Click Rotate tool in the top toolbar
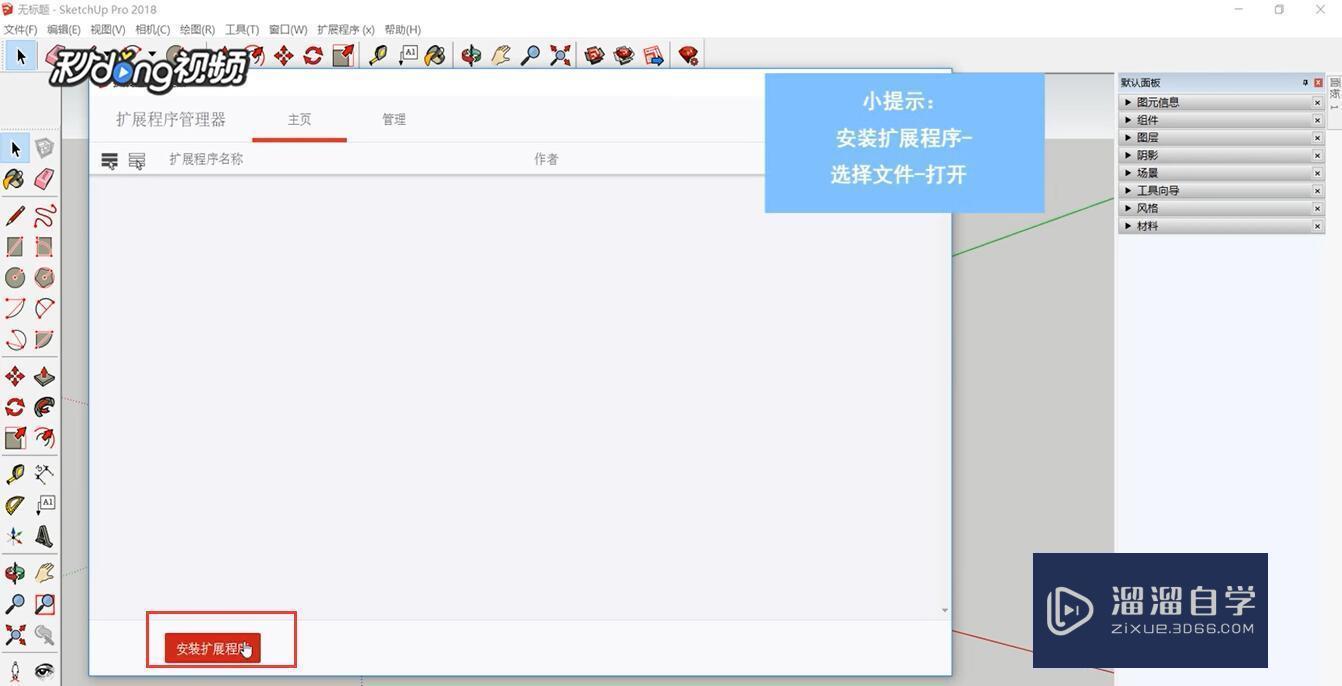This screenshot has height=686, width=1342. click(313, 56)
